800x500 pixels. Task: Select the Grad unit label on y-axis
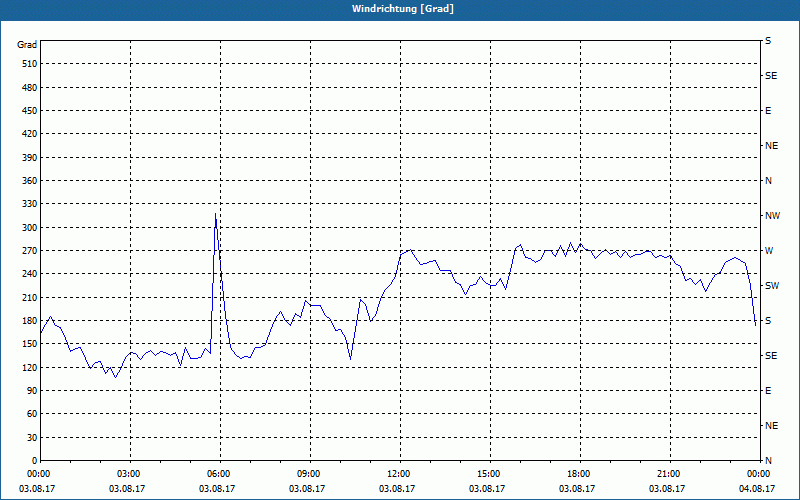tap(27, 45)
